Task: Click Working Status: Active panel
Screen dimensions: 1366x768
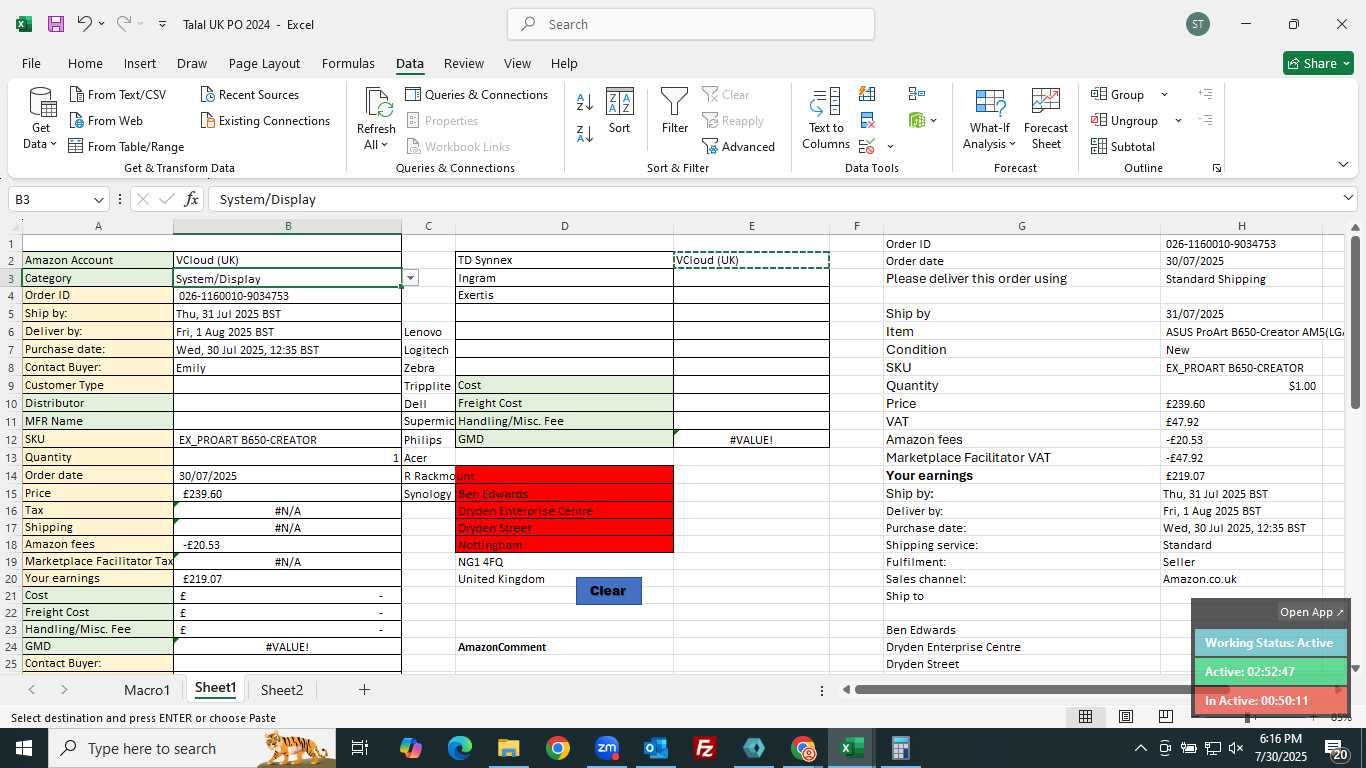Action: [1270, 643]
